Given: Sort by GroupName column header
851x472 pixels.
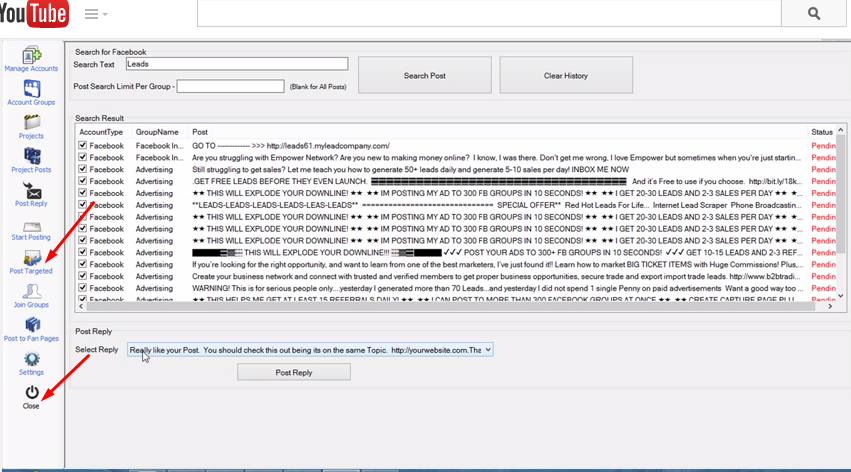Looking at the screenshot, I should tap(157, 132).
